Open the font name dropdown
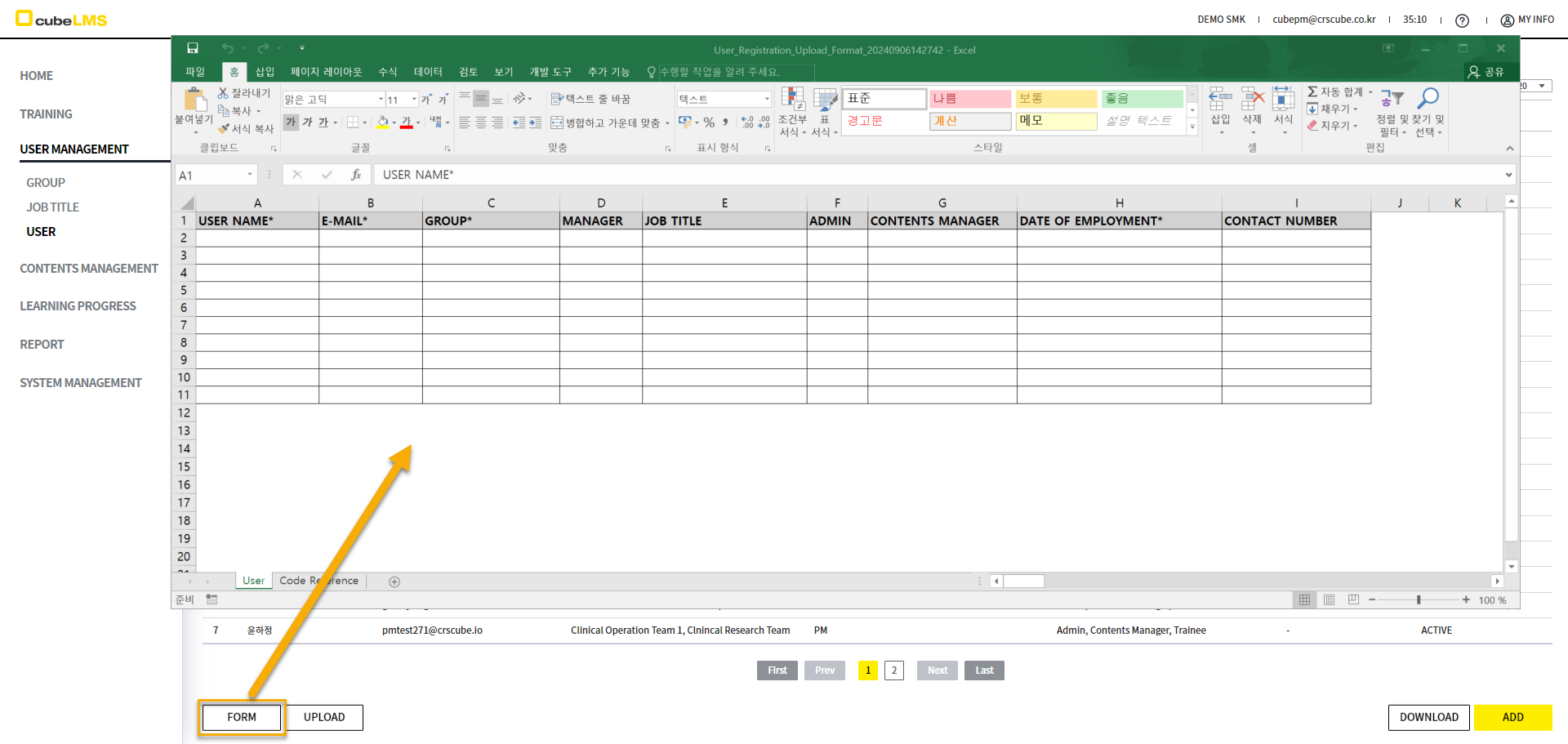 tap(381, 100)
